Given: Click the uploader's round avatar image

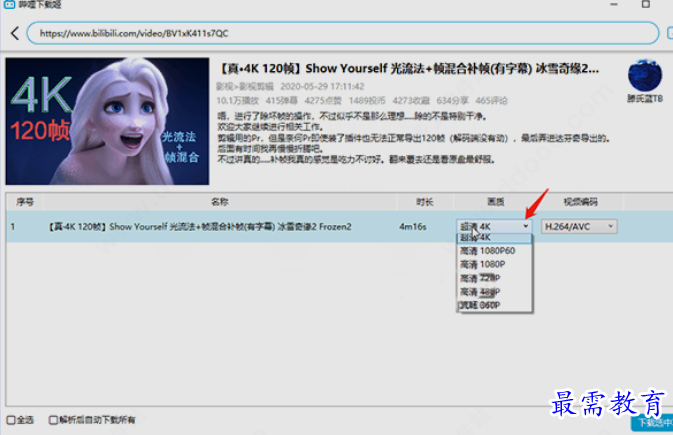Looking at the screenshot, I should click(644, 76).
